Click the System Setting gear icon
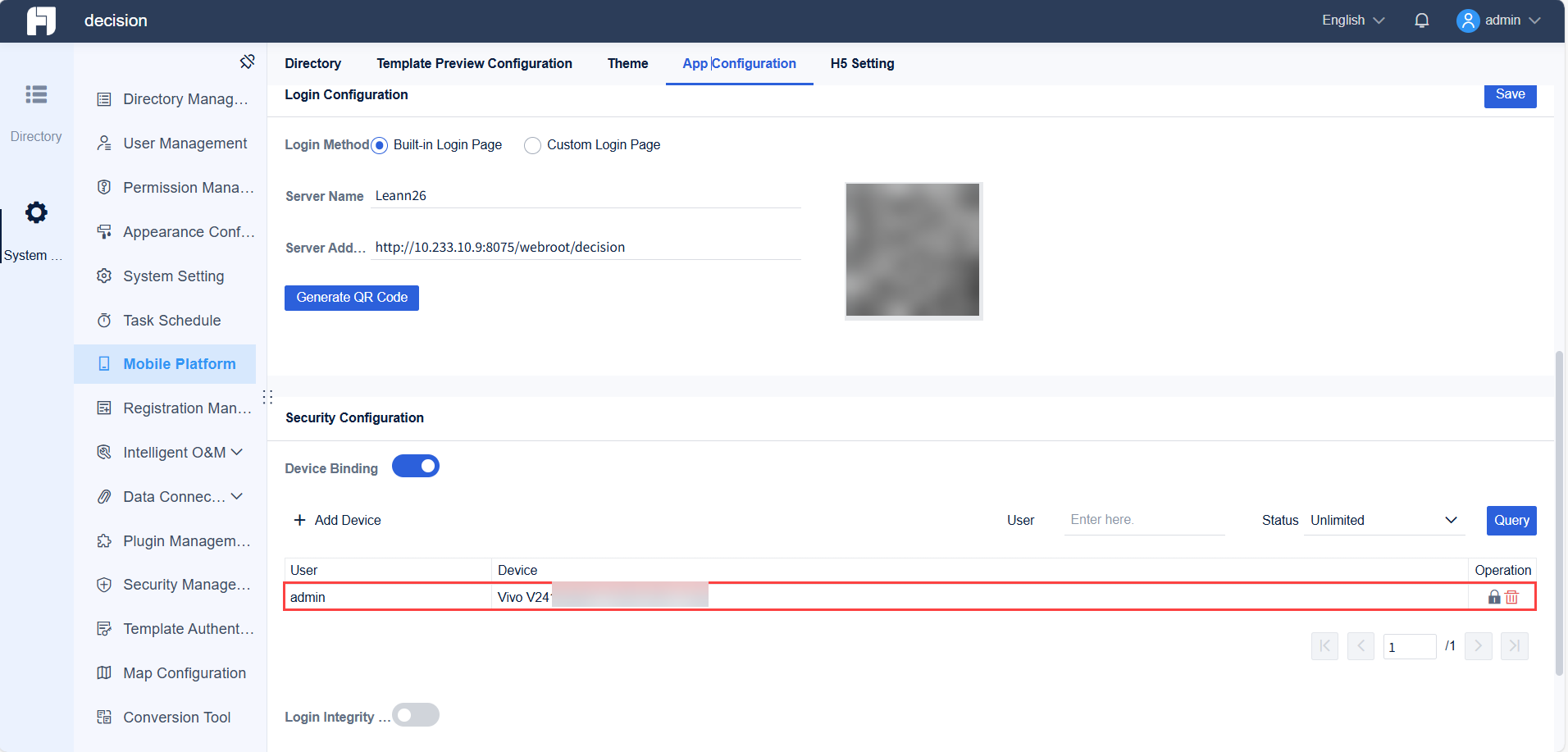 pos(104,276)
